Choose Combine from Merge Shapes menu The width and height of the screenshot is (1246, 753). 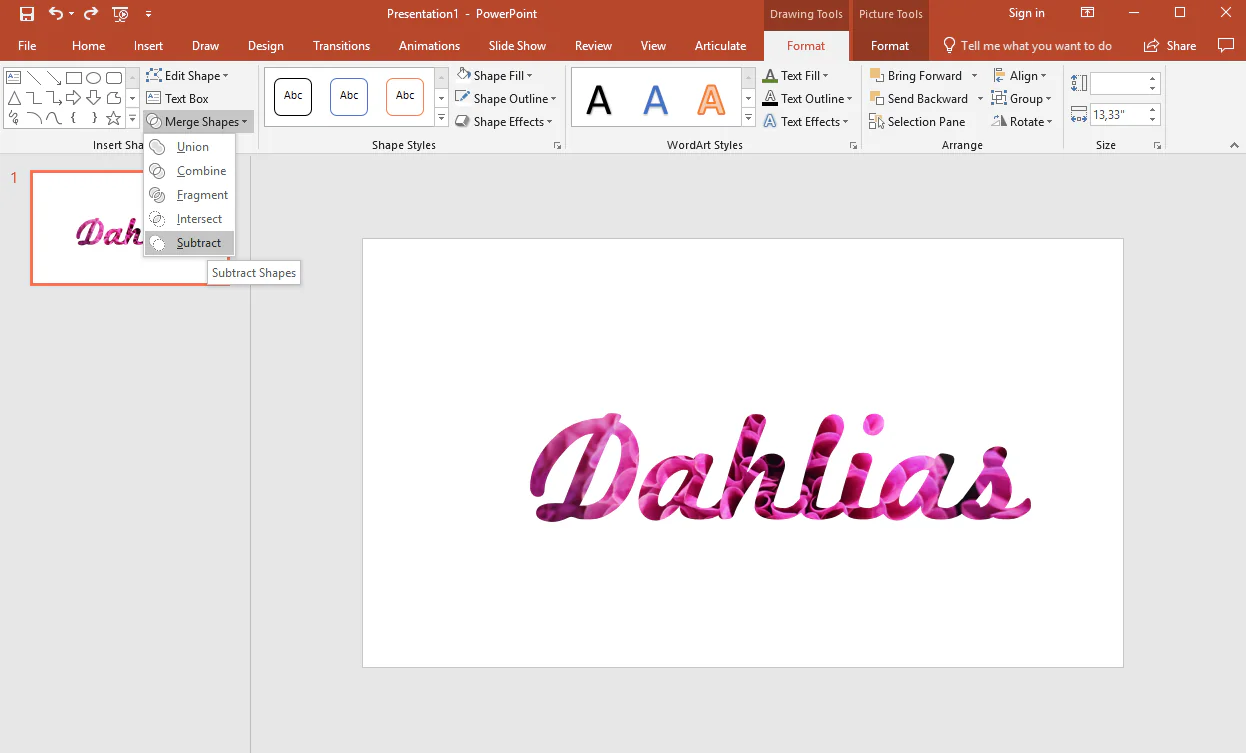coord(189,170)
